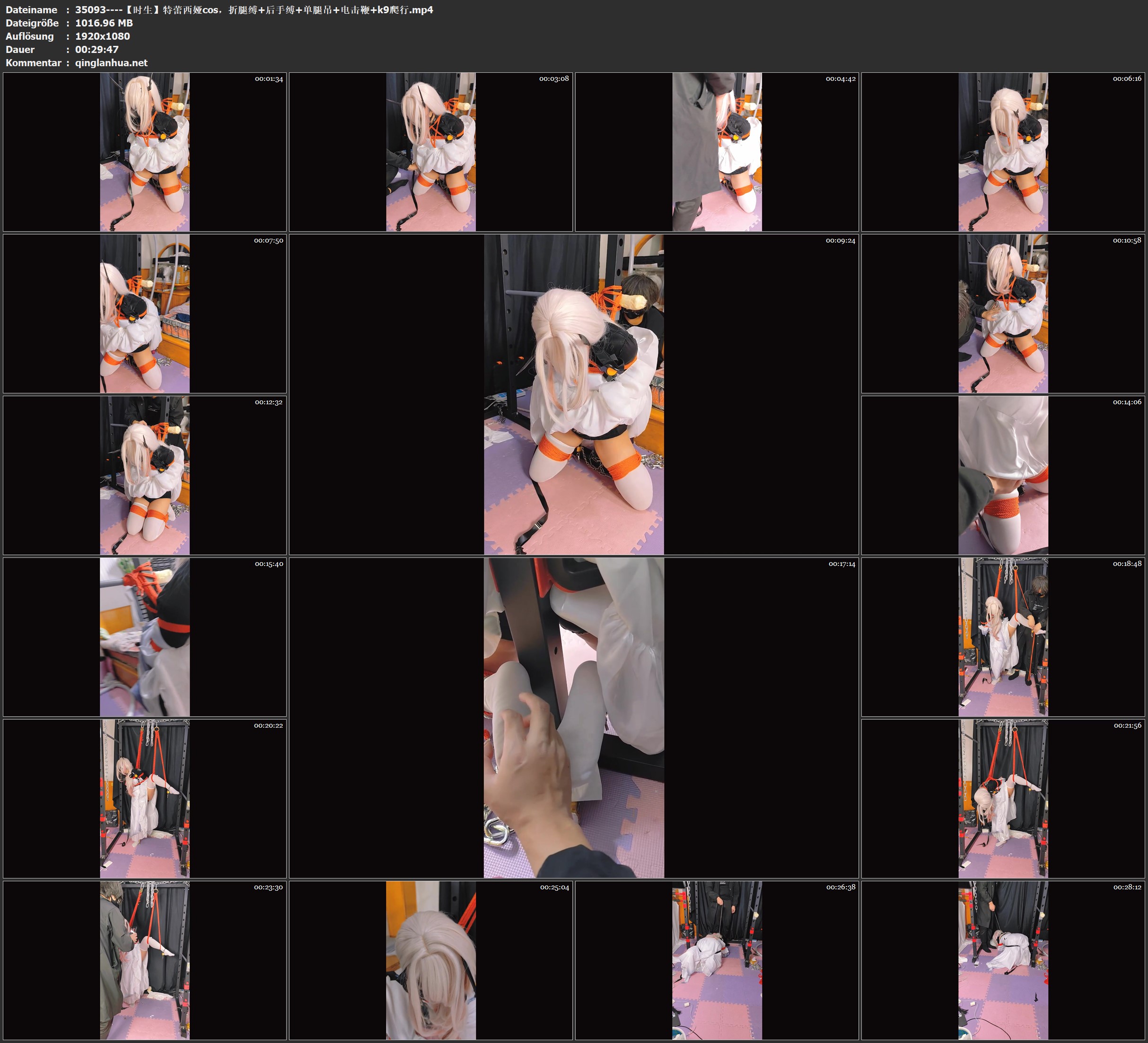1148x1043 pixels.
Task: Click the large thumbnail at 00:09:24
Action: 573,394
